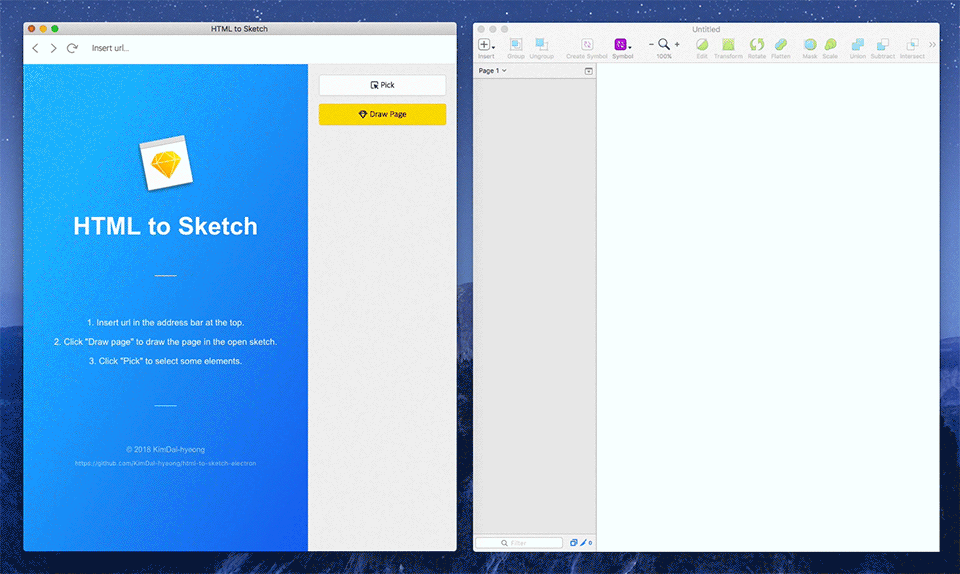
Task: Zoom in with the plus magnifier control
Action: pyautogui.click(x=677, y=45)
